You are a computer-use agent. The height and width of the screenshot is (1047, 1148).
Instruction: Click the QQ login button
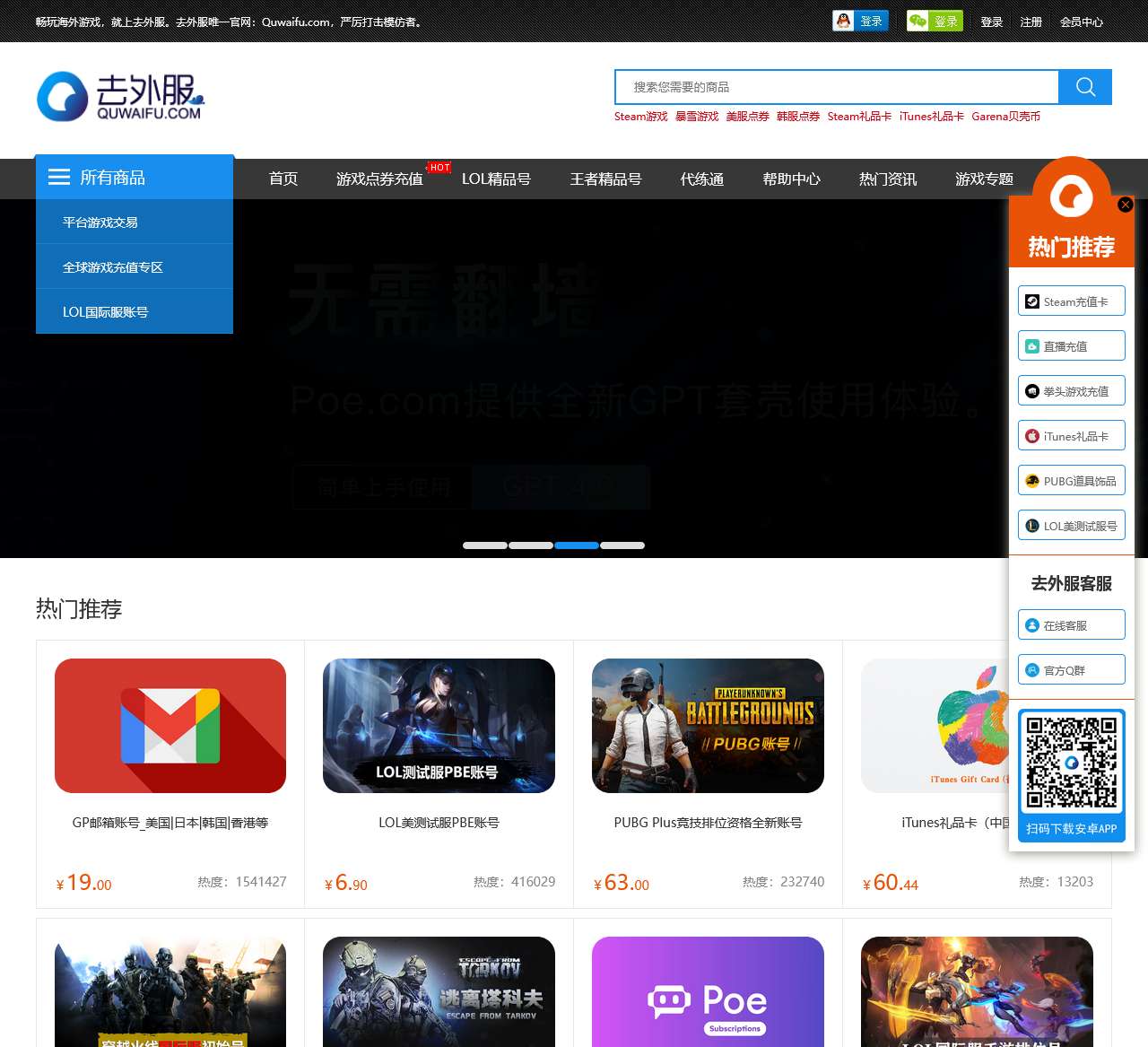(860, 21)
